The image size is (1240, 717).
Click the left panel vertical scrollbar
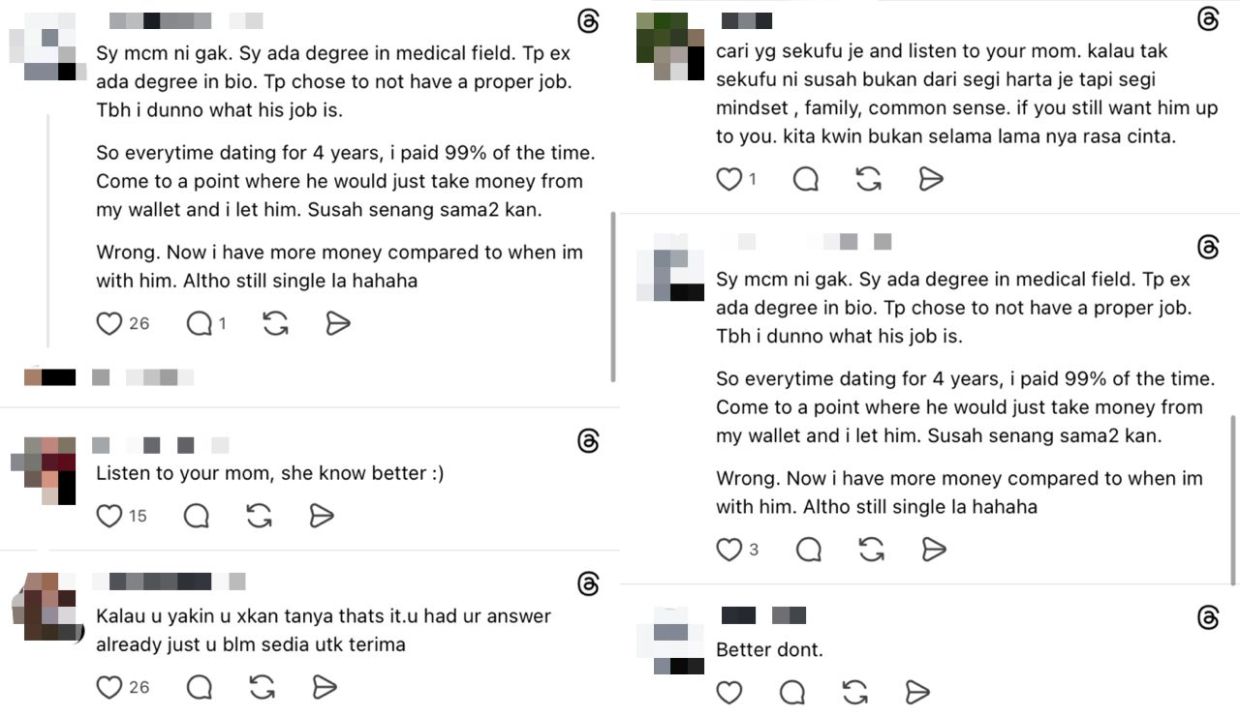[x=614, y=296]
